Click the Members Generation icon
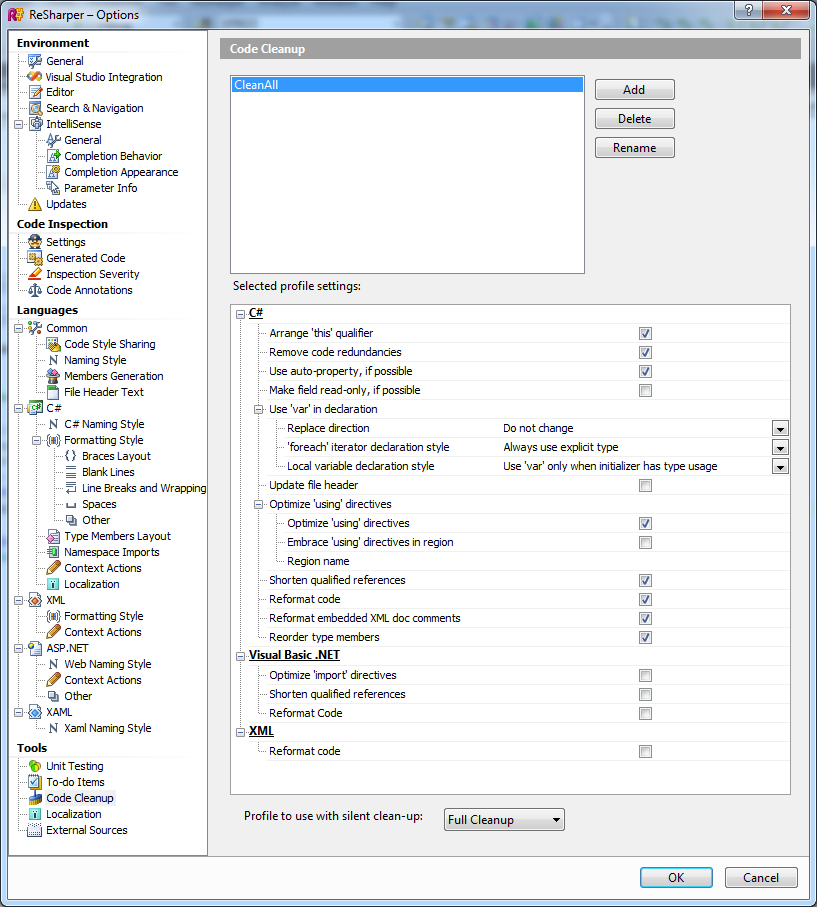This screenshot has height=907, width=817. click(53, 376)
